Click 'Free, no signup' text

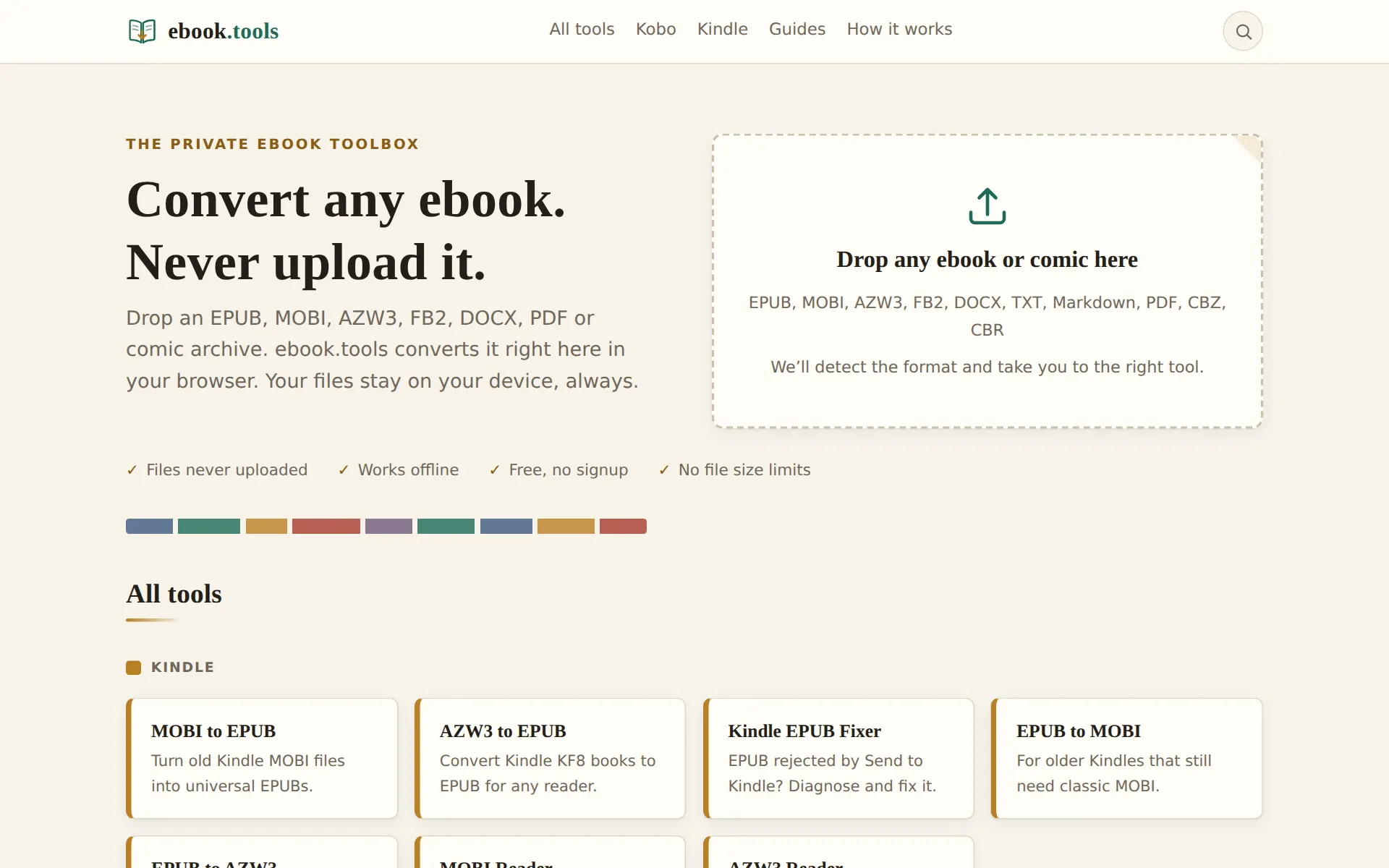click(x=568, y=469)
